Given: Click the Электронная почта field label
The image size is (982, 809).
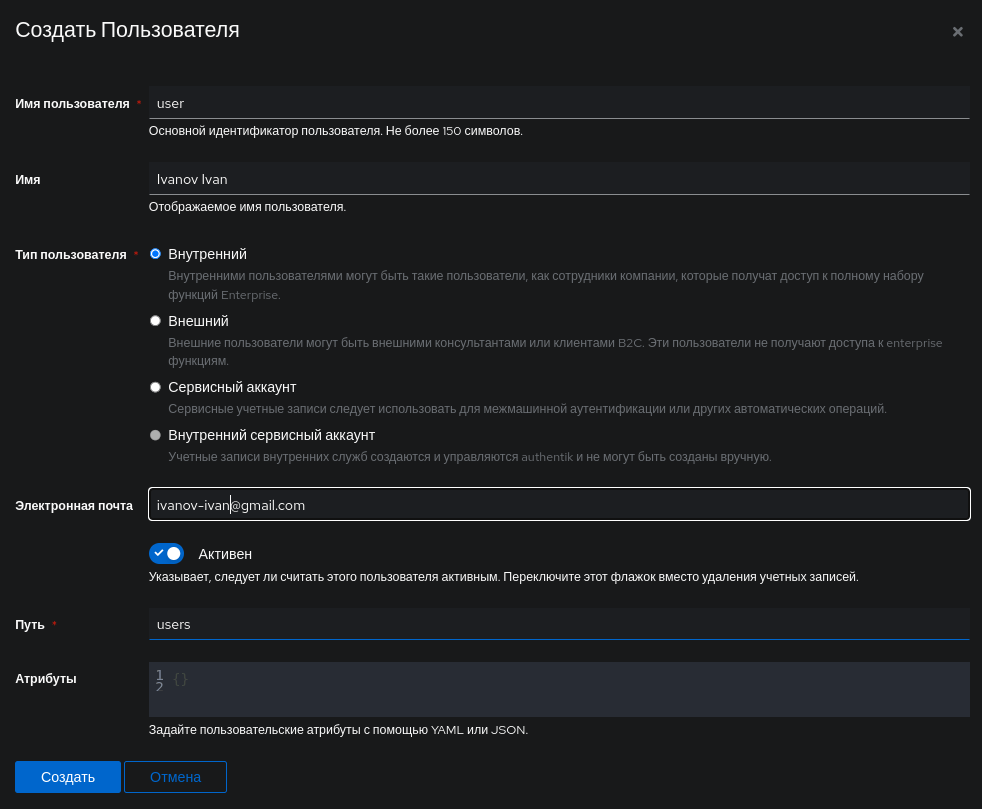Looking at the screenshot, I should pyautogui.click(x=74, y=506).
